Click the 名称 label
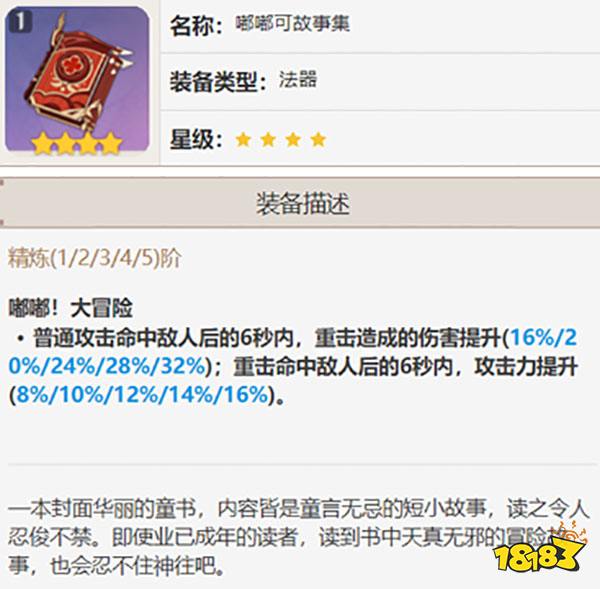This screenshot has height=589, width=600. (196, 26)
